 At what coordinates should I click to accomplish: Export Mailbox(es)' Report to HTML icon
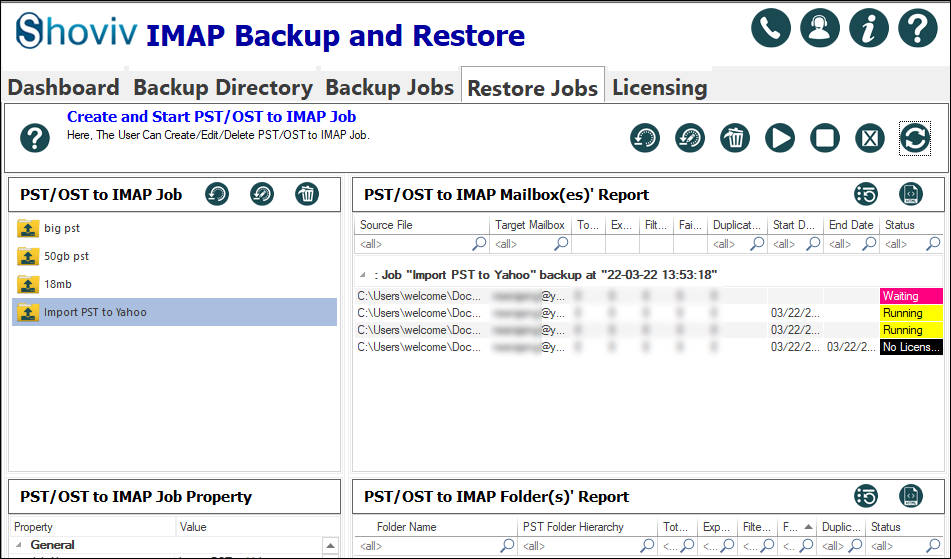point(910,194)
